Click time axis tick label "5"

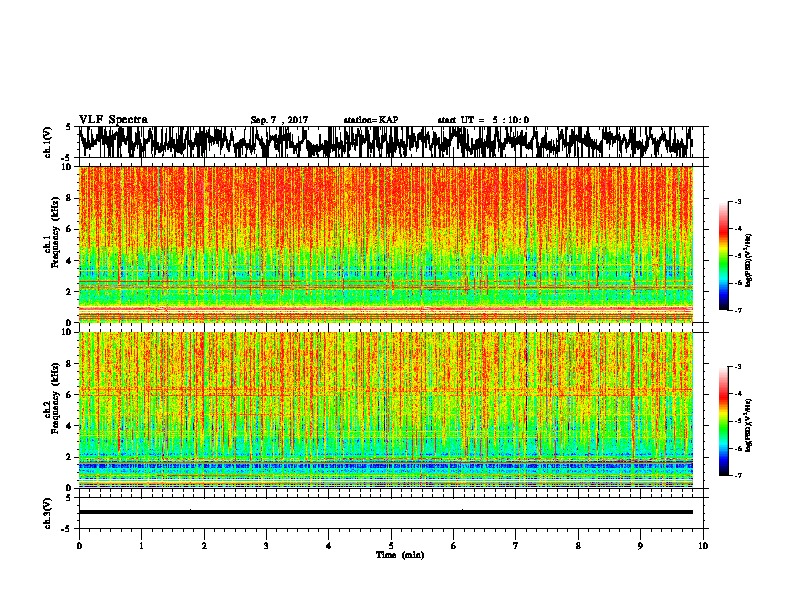pyautogui.click(x=391, y=546)
